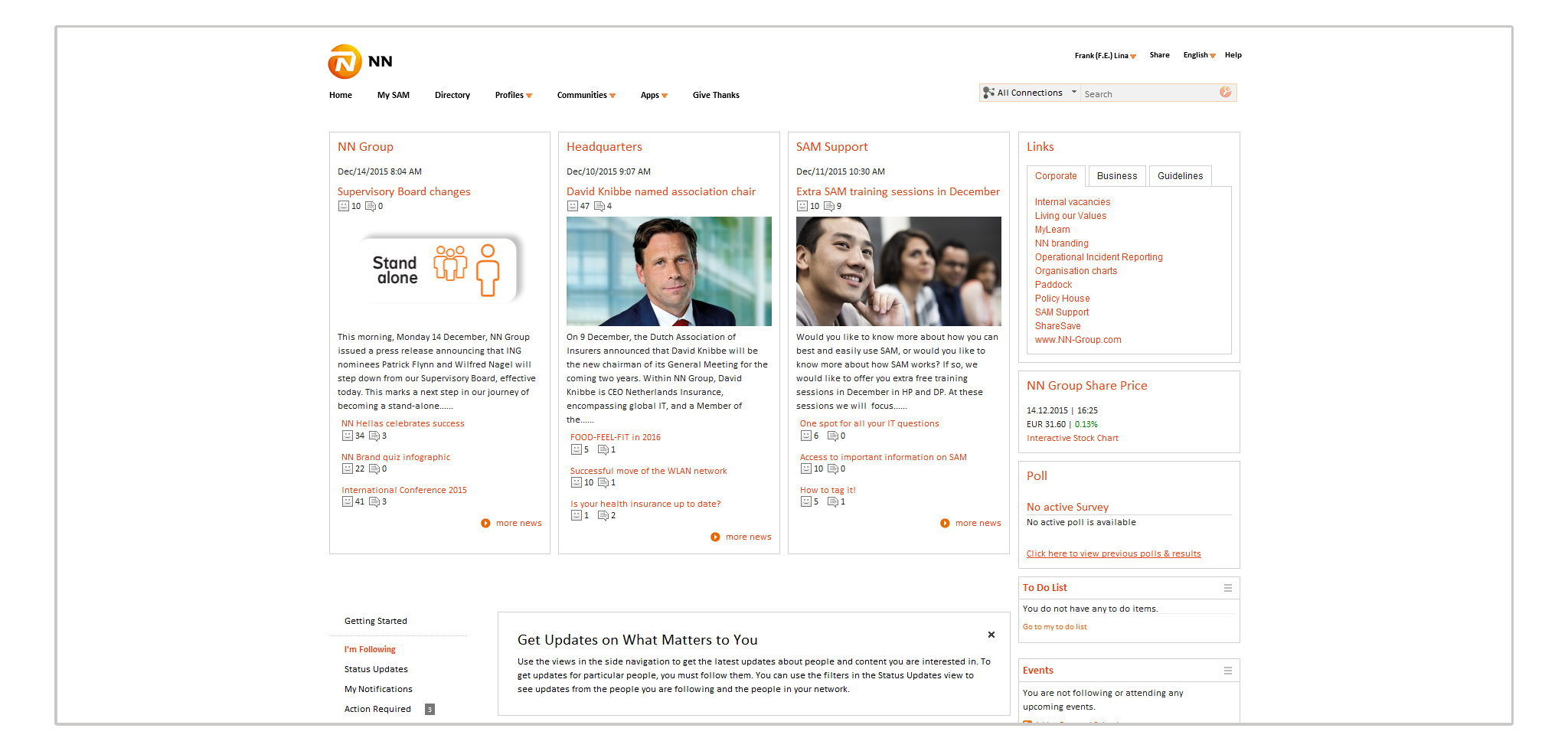
Task: Click comments icon for David Knibbe article
Action: tap(599, 207)
